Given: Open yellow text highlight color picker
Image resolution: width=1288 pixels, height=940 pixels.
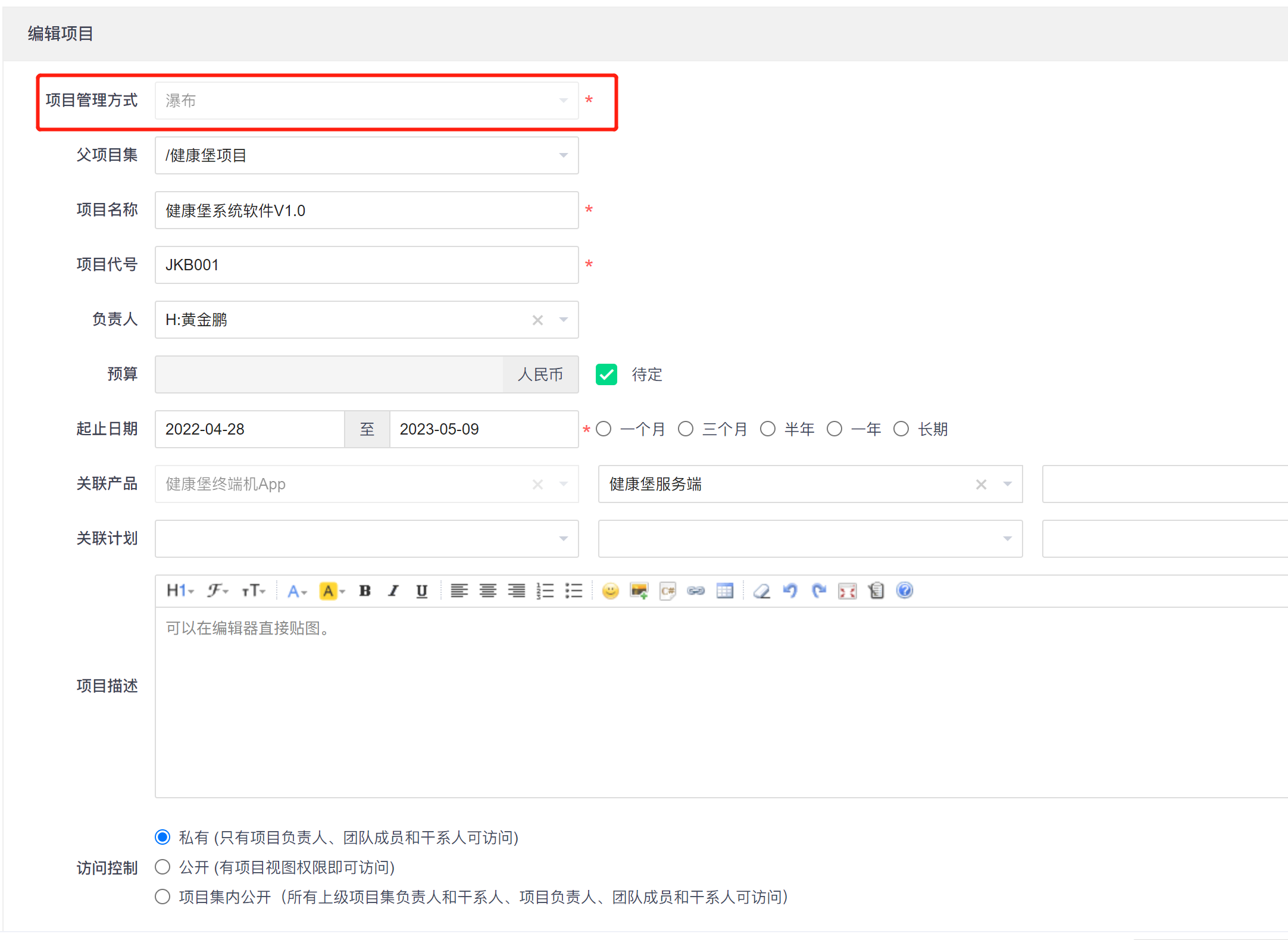Looking at the screenshot, I should tap(332, 591).
